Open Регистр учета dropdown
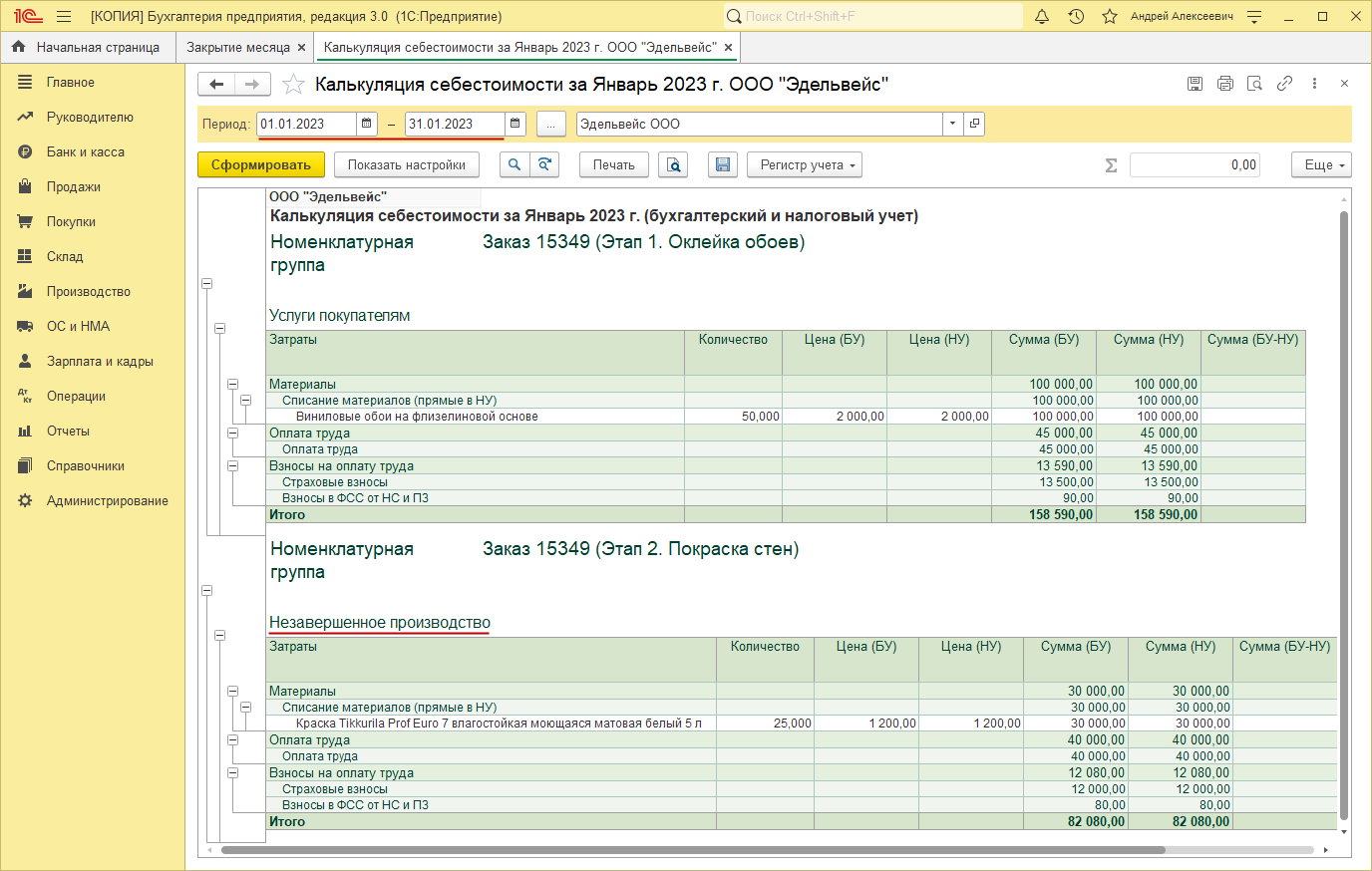 pos(805,164)
